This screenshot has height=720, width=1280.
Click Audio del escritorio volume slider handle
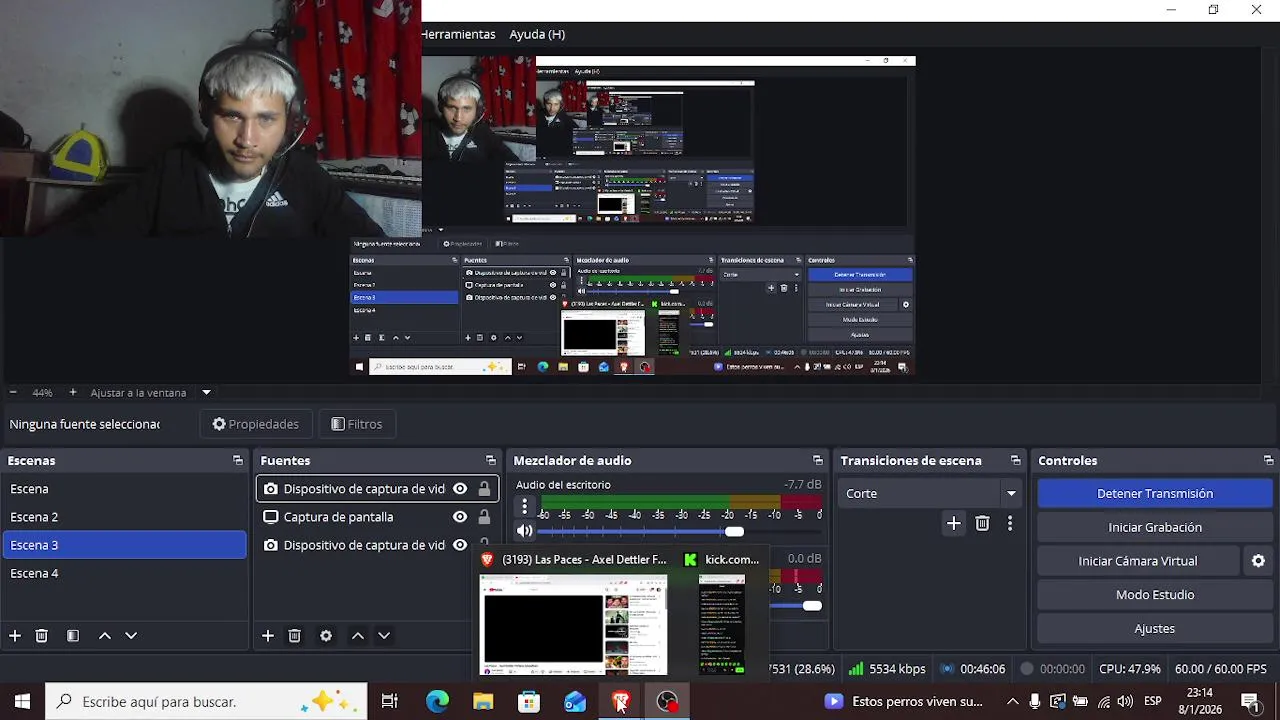click(x=735, y=532)
